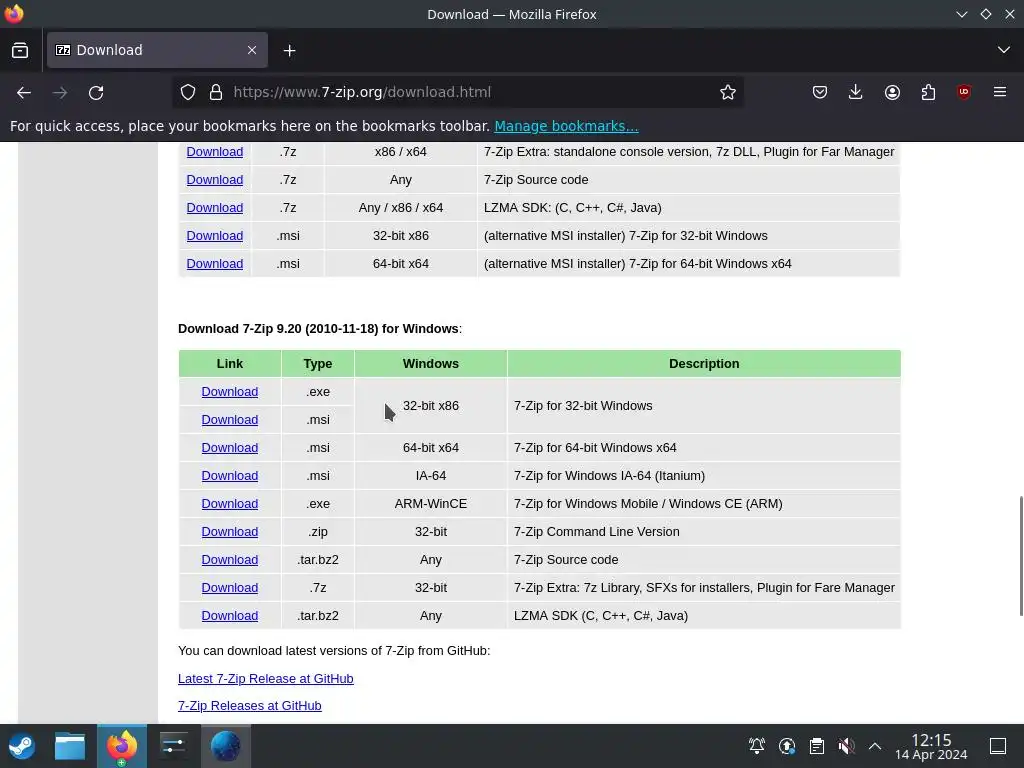1024x768 pixels.
Task: Select text '7-Zip for Windows IA-64 (Itanium)'
Action: click(609, 476)
